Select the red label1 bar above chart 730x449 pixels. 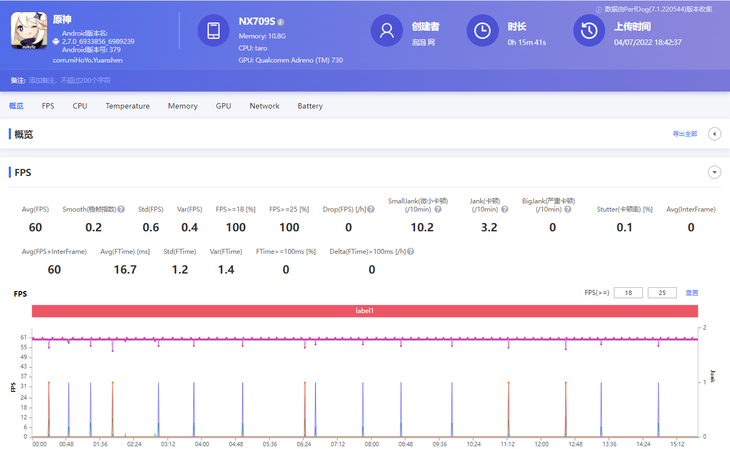point(365,311)
